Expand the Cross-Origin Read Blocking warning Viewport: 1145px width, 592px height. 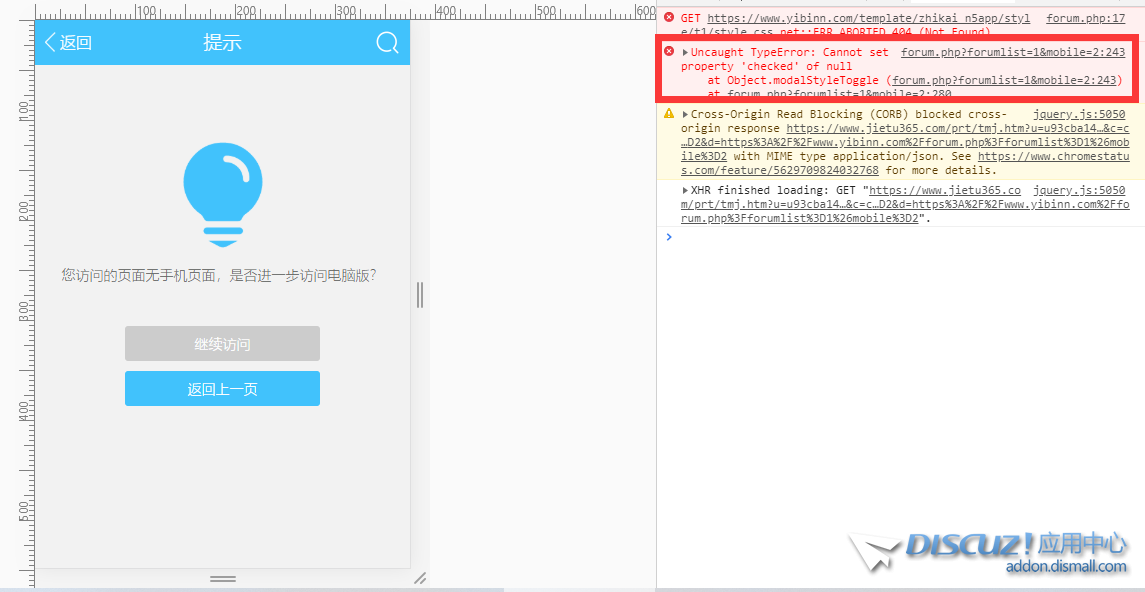(685, 115)
